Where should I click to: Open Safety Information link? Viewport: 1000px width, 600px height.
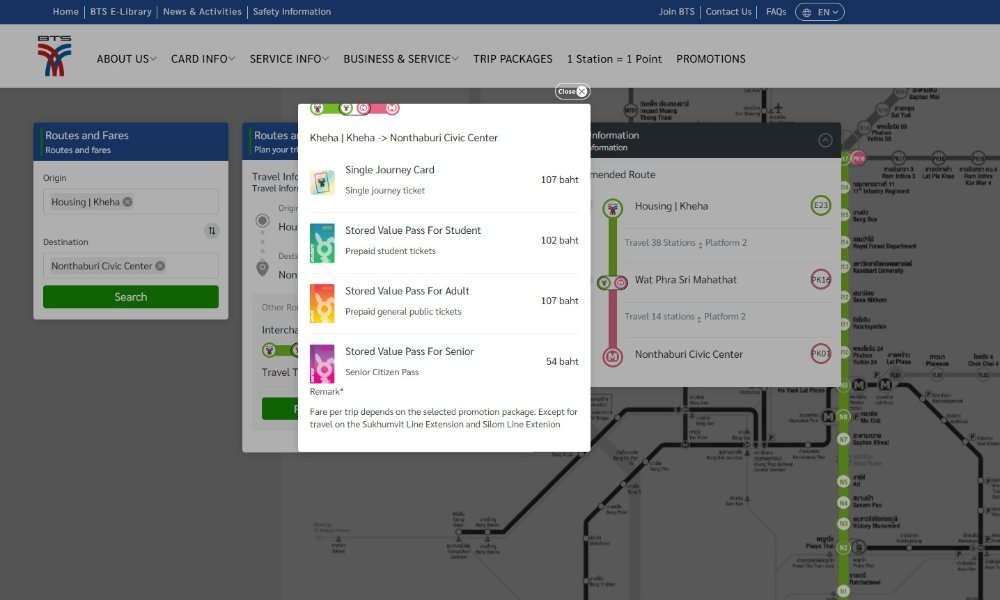pyautogui.click(x=291, y=11)
